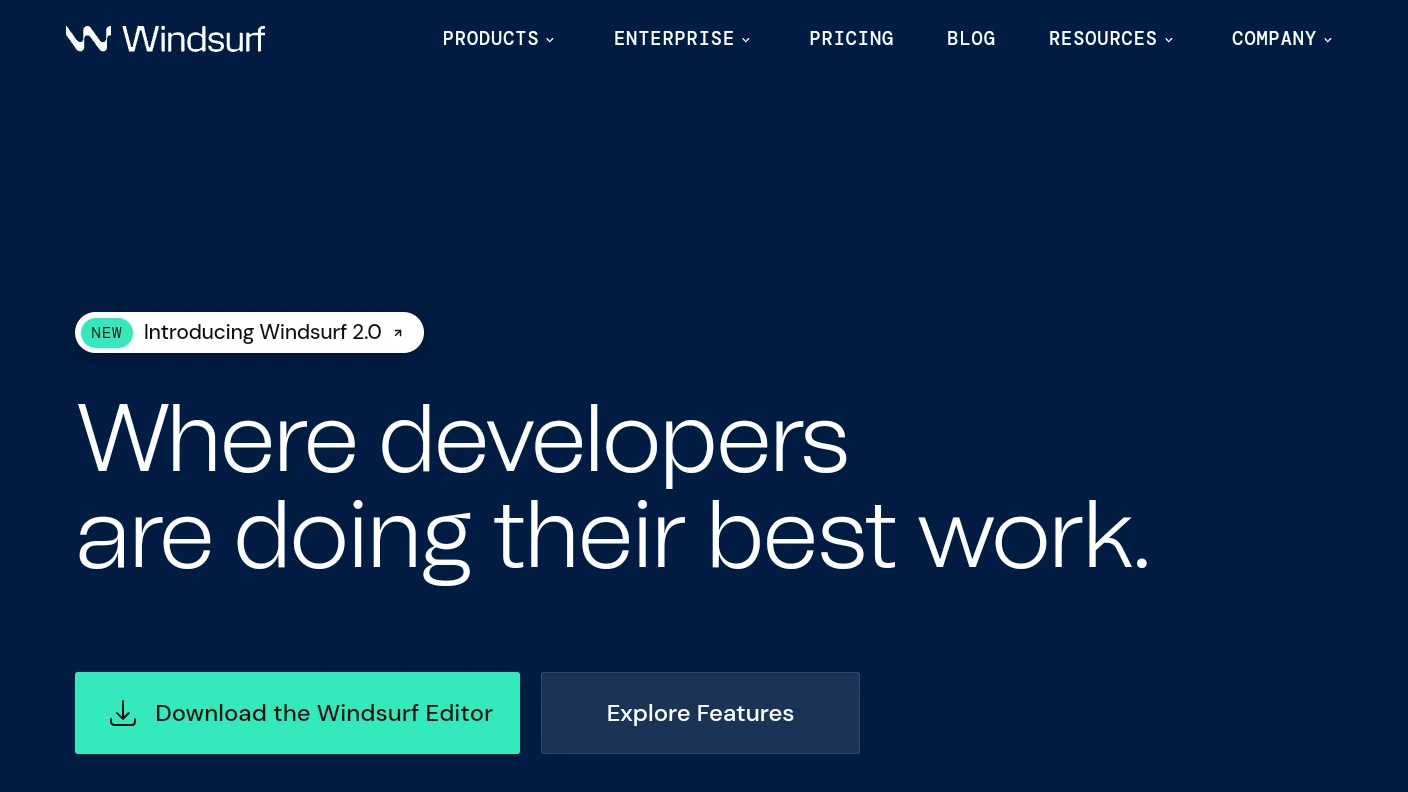Viewport: 1408px width, 792px height.
Task: Click the download arrow icon on the Download button
Action: click(123, 713)
